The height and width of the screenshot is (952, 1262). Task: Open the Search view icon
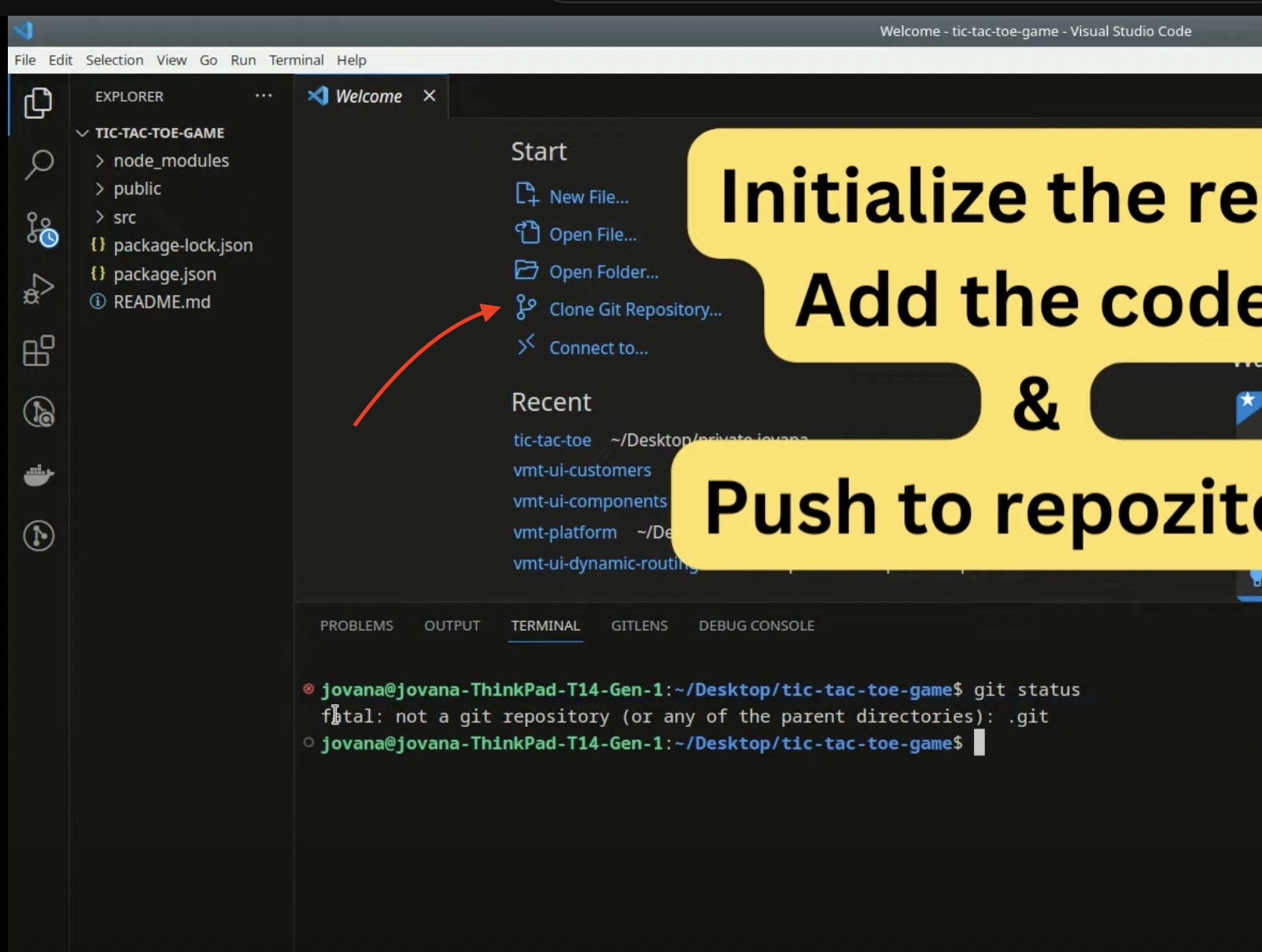38,165
